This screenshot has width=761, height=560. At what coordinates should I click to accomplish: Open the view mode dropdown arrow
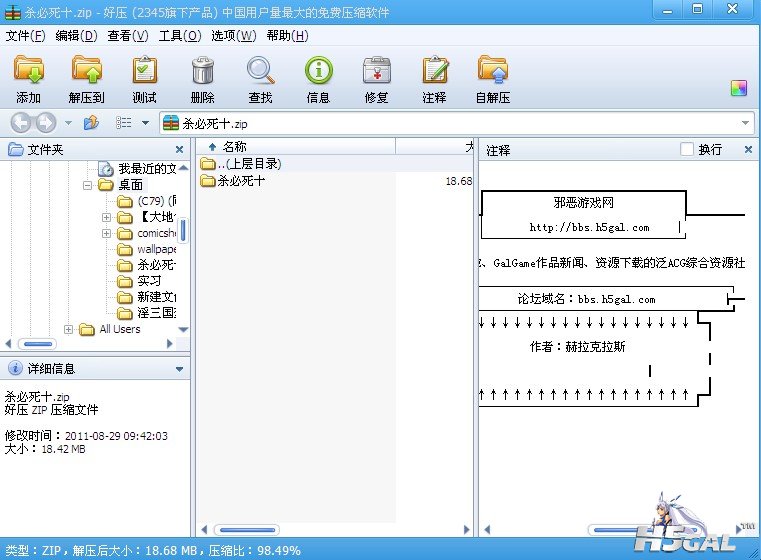point(145,123)
